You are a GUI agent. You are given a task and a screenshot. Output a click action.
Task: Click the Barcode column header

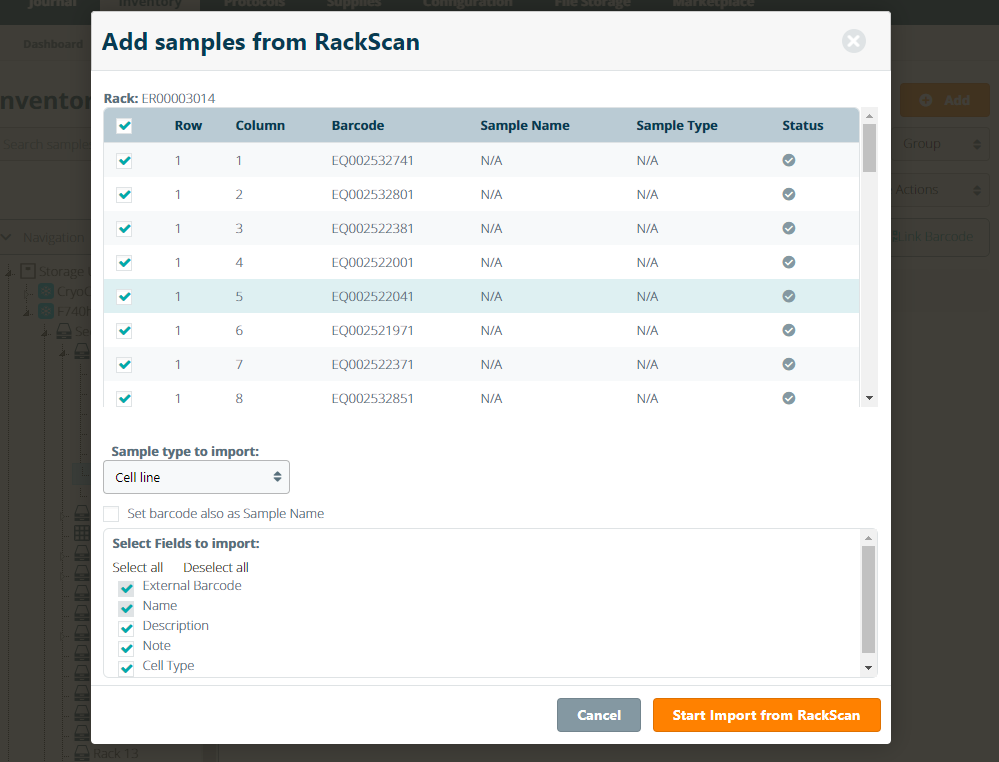[x=357, y=126]
